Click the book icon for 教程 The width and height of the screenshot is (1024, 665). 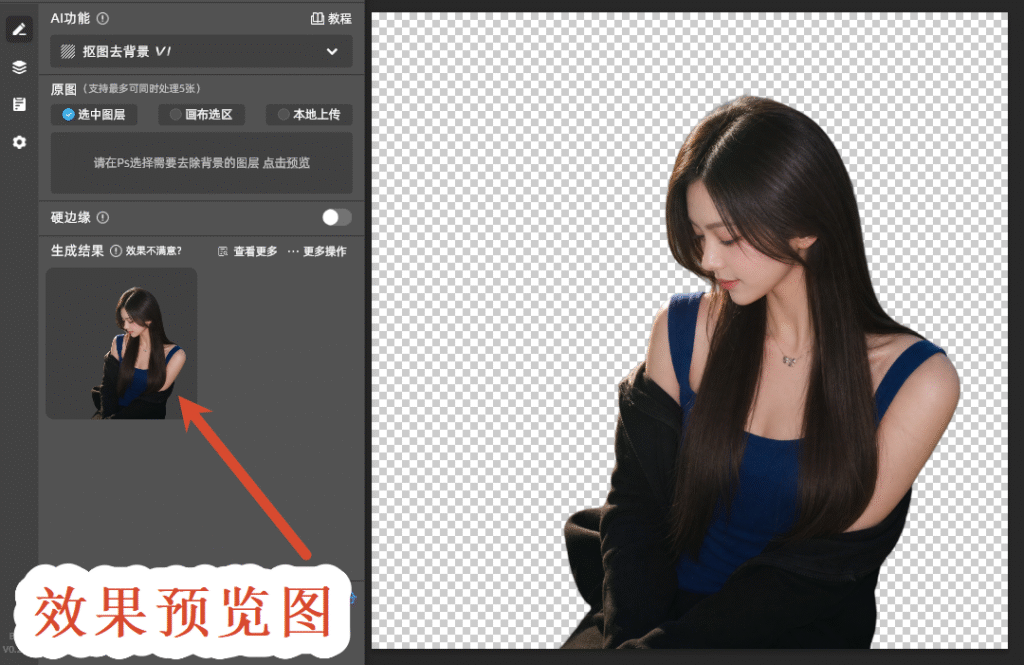click(x=317, y=18)
